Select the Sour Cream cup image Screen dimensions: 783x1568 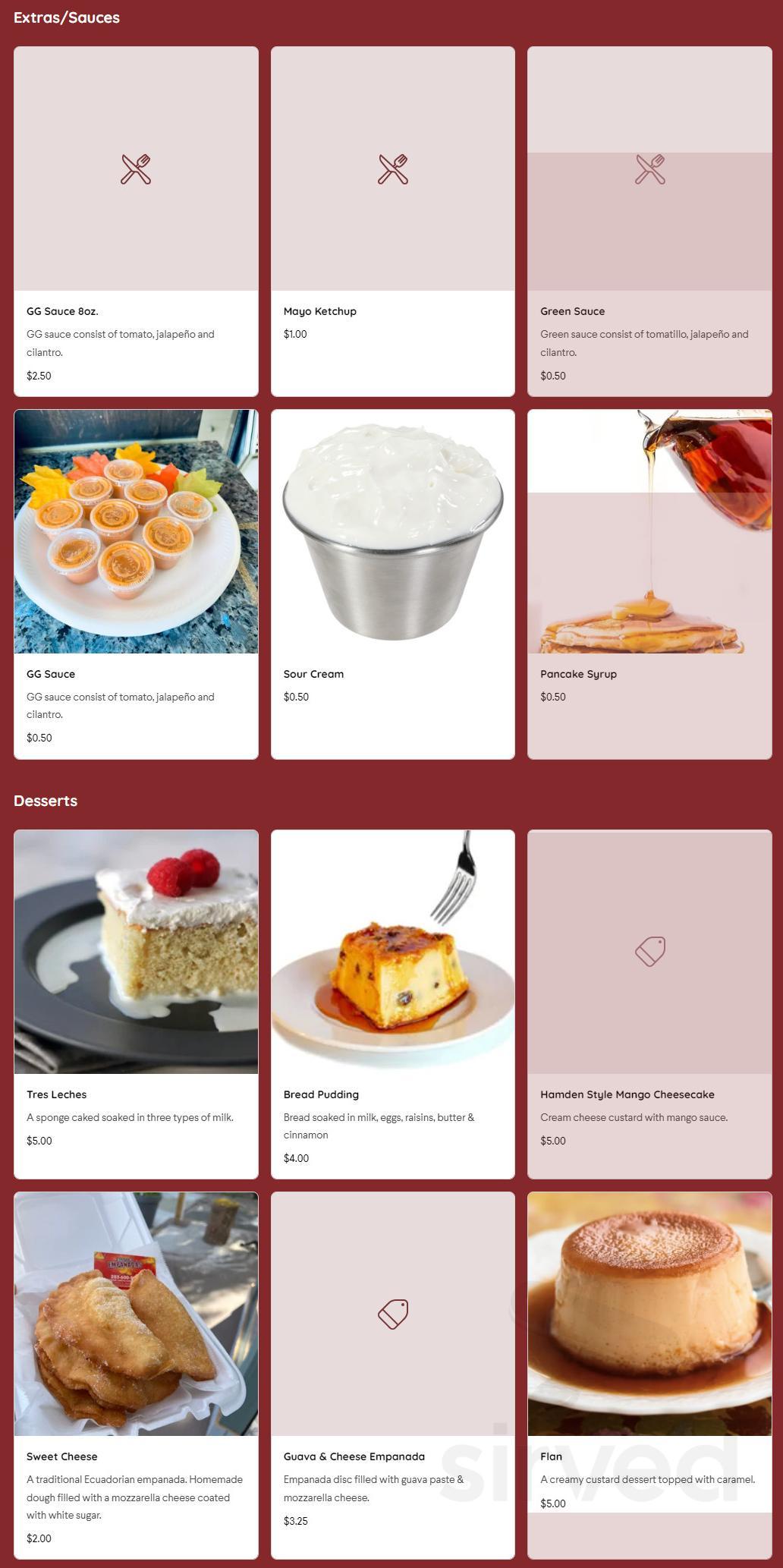click(x=393, y=531)
